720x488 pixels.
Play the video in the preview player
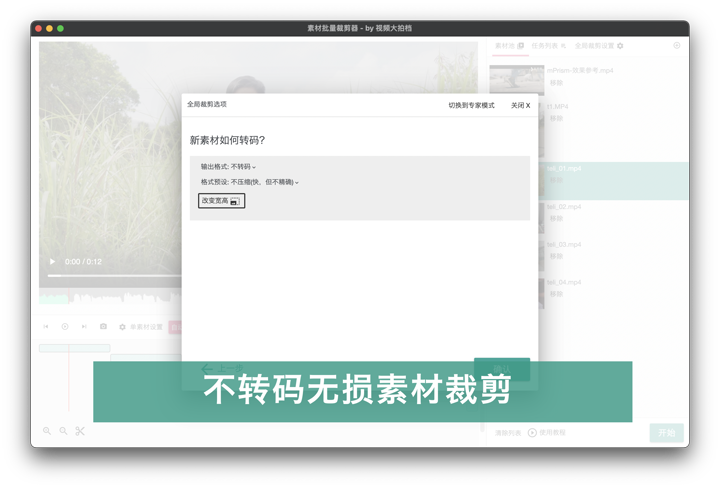pyautogui.click(x=52, y=261)
